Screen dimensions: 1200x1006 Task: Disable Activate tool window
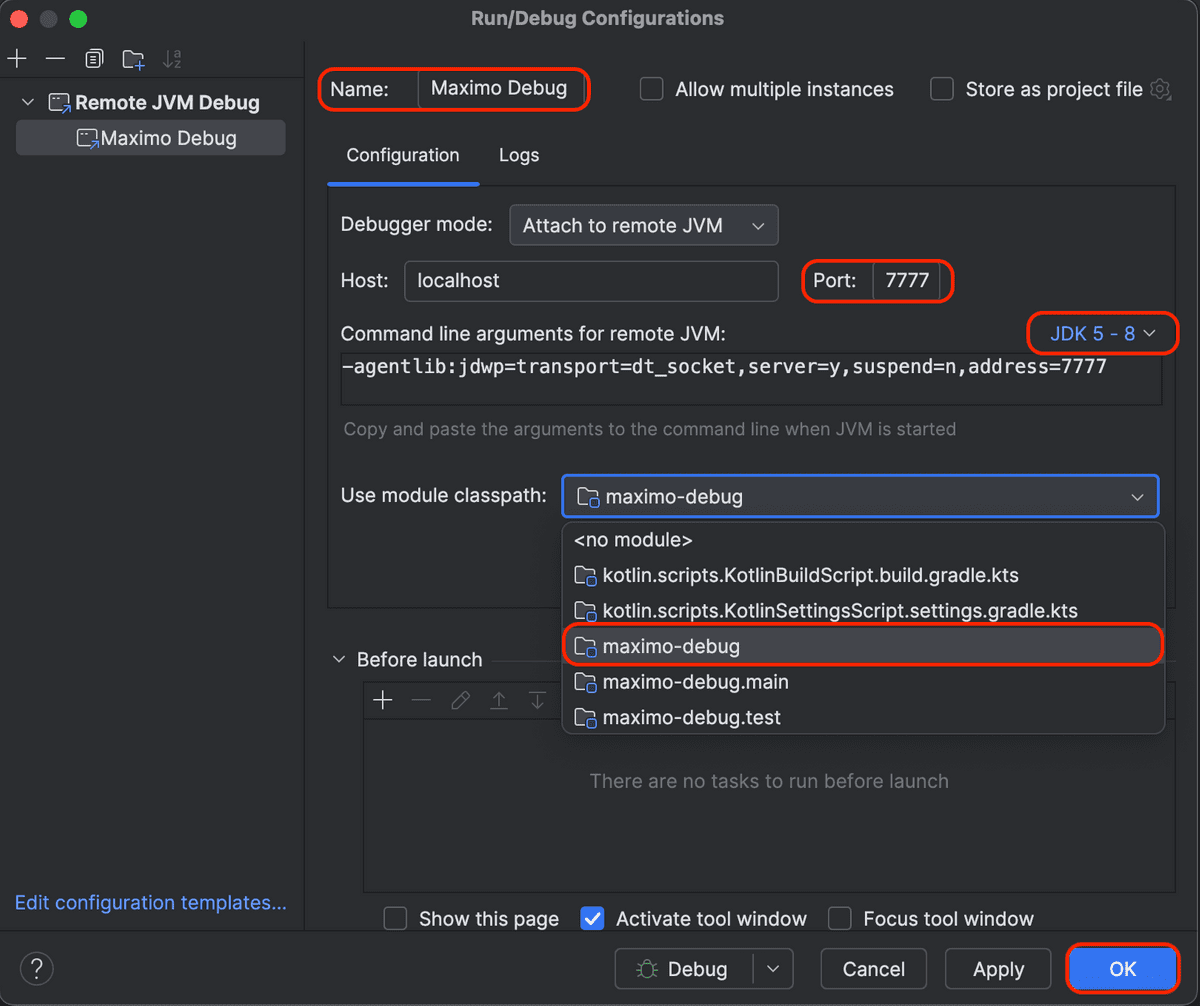[592, 918]
